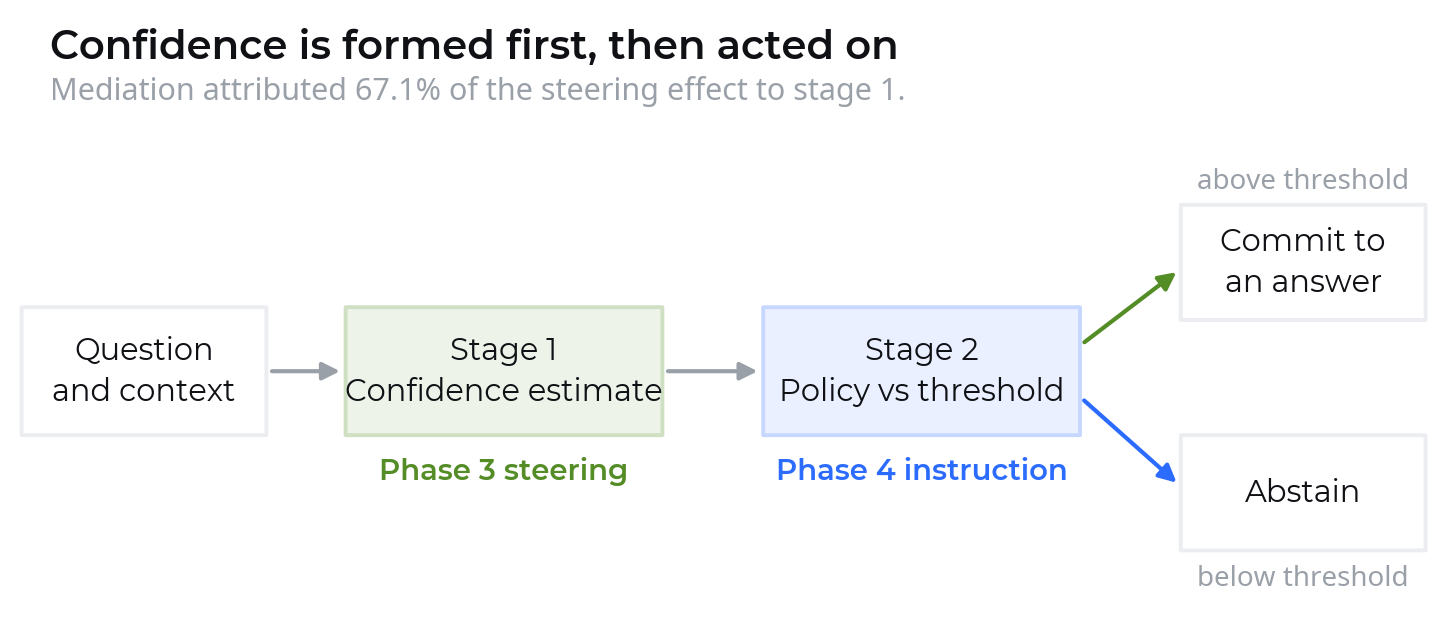This screenshot has height=640, width=1440.
Task: Click the diagram title Confidence is formed first
Action: pyautogui.click(x=474, y=45)
